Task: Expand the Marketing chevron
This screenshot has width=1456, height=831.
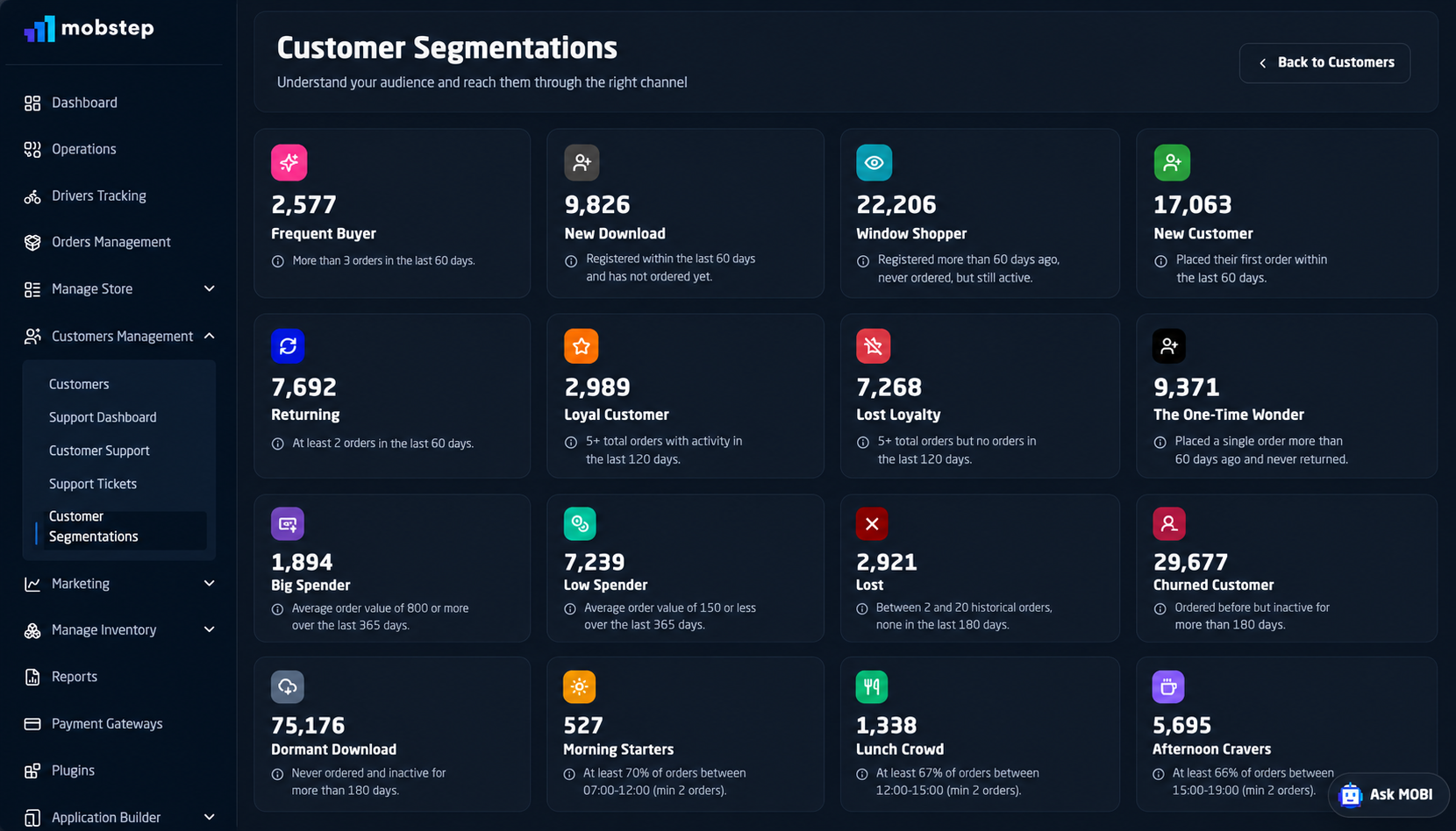Action: (x=209, y=583)
